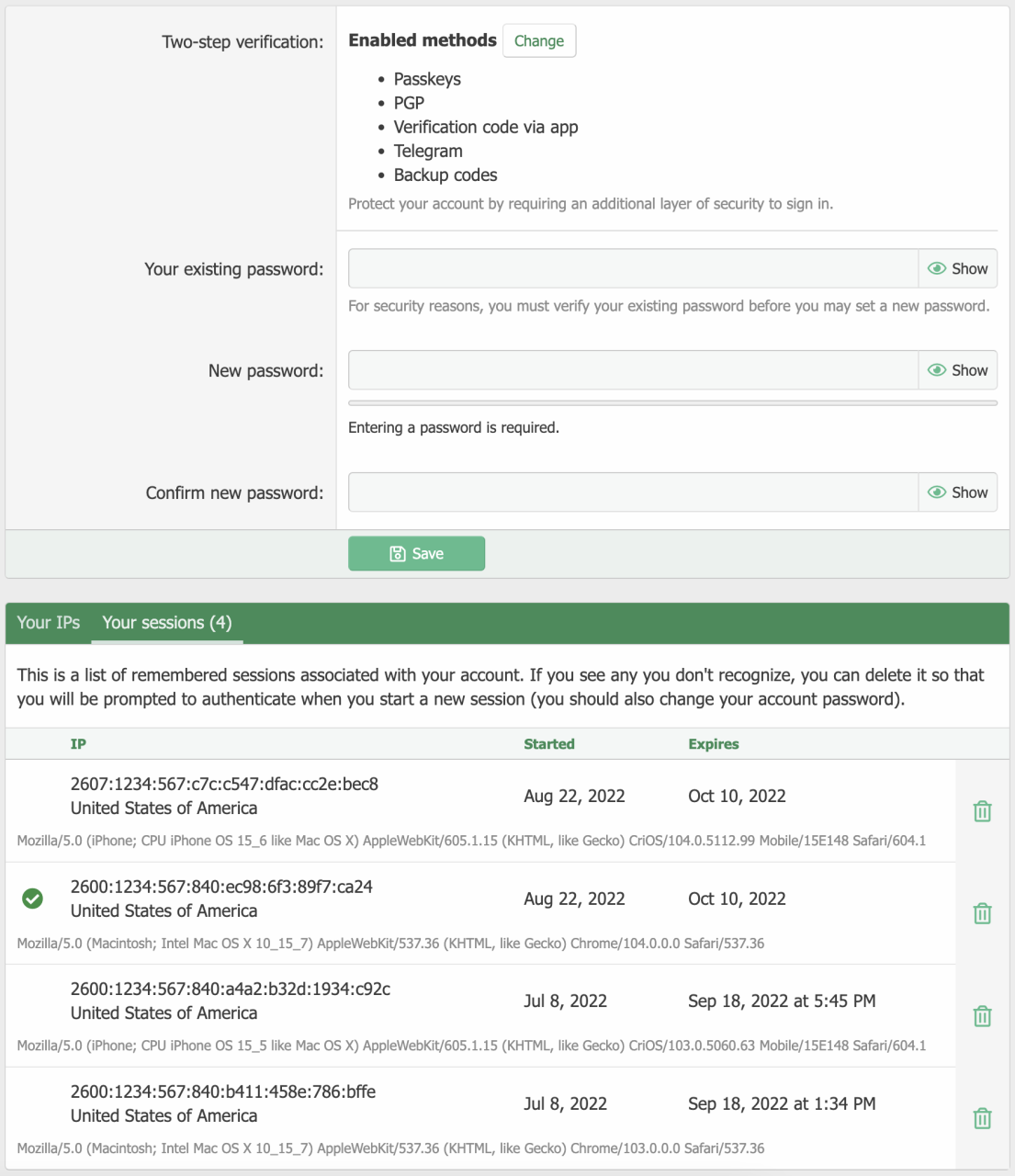Screen dimensions: 1015x1176
Task: Click the IP column header
Action: click(79, 744)
